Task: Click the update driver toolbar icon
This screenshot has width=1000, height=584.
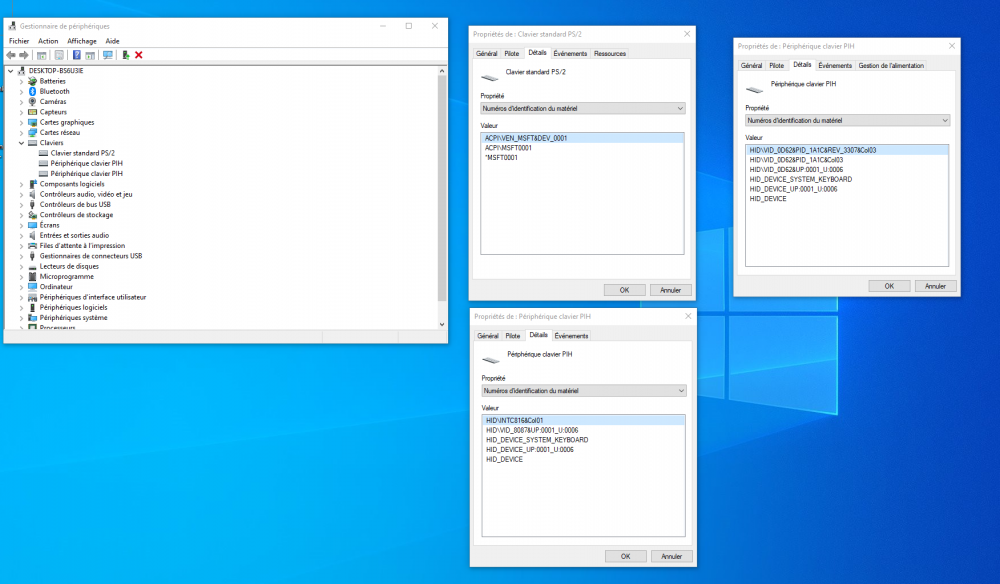Action: [126, 55]
